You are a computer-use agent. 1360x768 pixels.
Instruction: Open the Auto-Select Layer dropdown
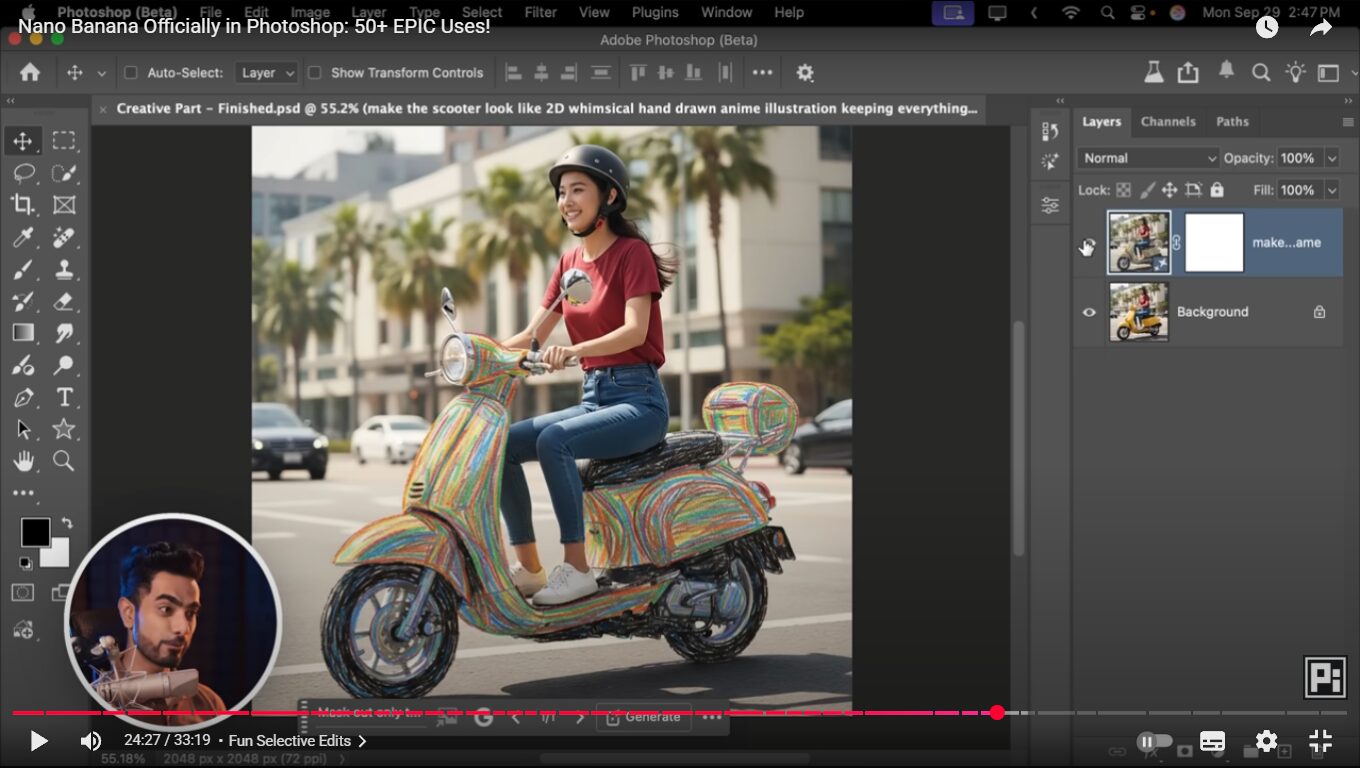click(266, 73)
